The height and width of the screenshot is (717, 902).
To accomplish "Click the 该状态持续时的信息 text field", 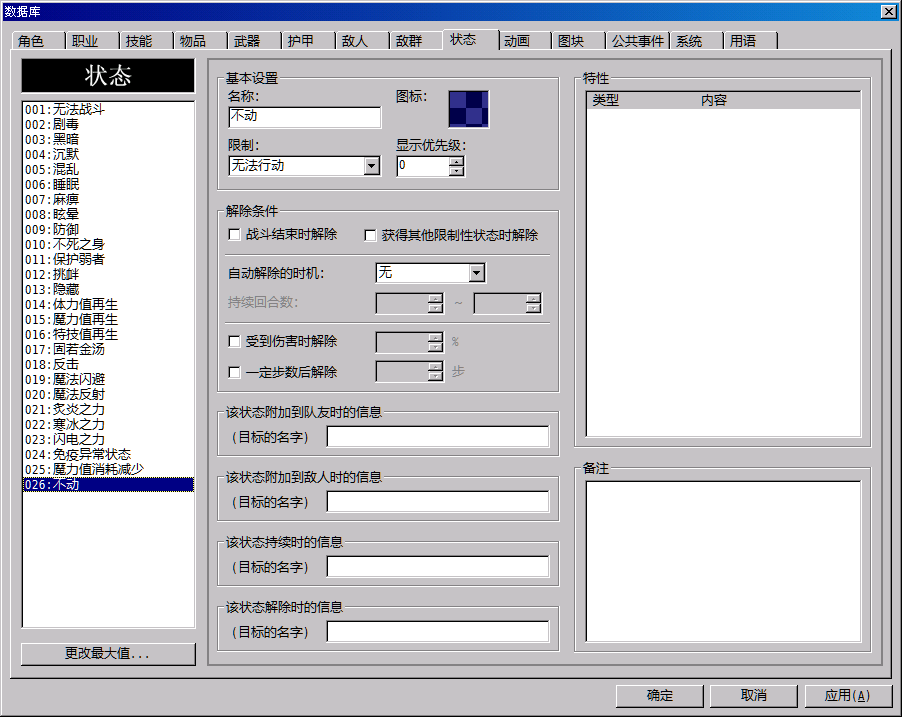I will point(438,567).
